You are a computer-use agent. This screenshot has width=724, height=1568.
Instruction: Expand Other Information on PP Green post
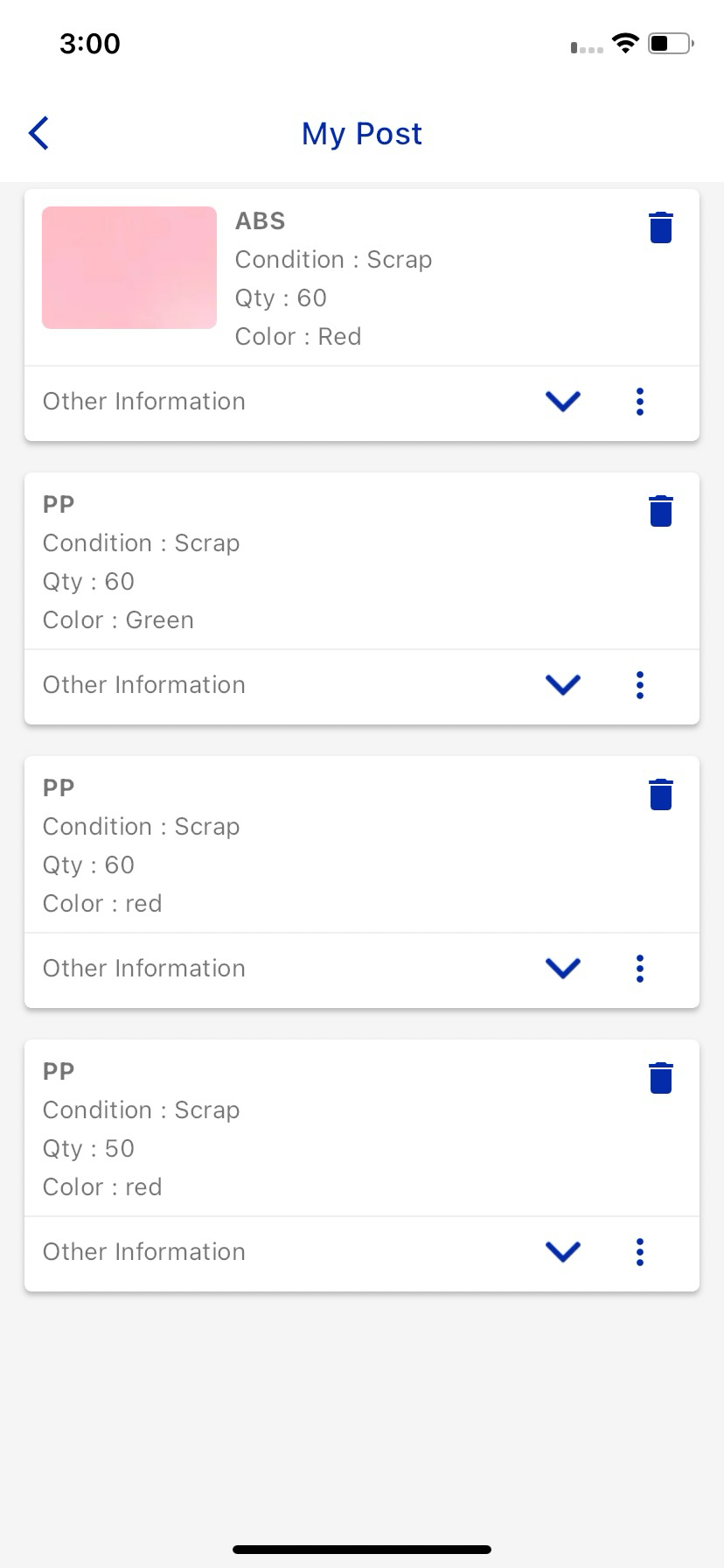click(x=563, y=685)
